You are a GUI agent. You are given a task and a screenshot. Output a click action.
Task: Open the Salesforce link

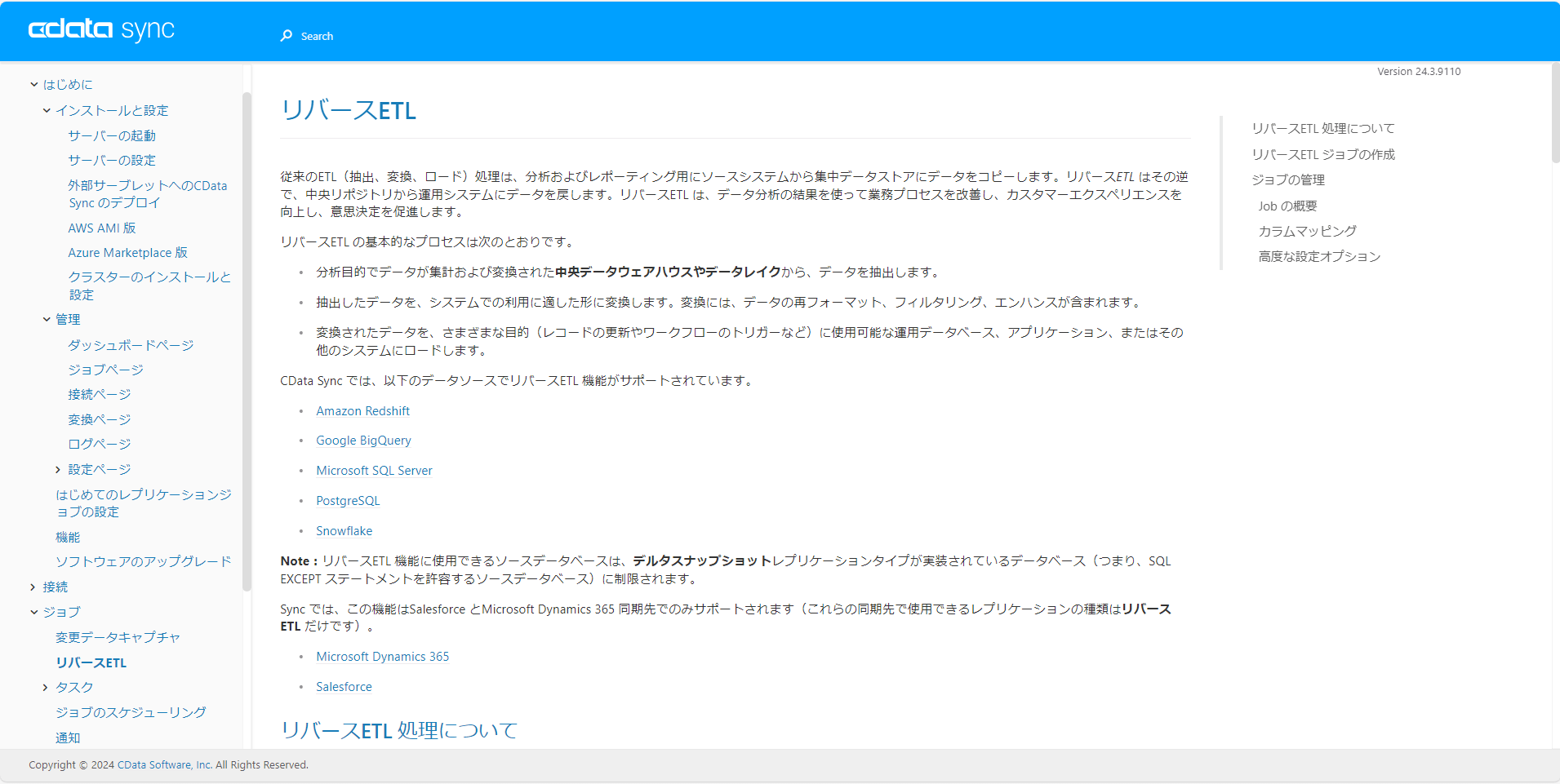coord(344,687)
